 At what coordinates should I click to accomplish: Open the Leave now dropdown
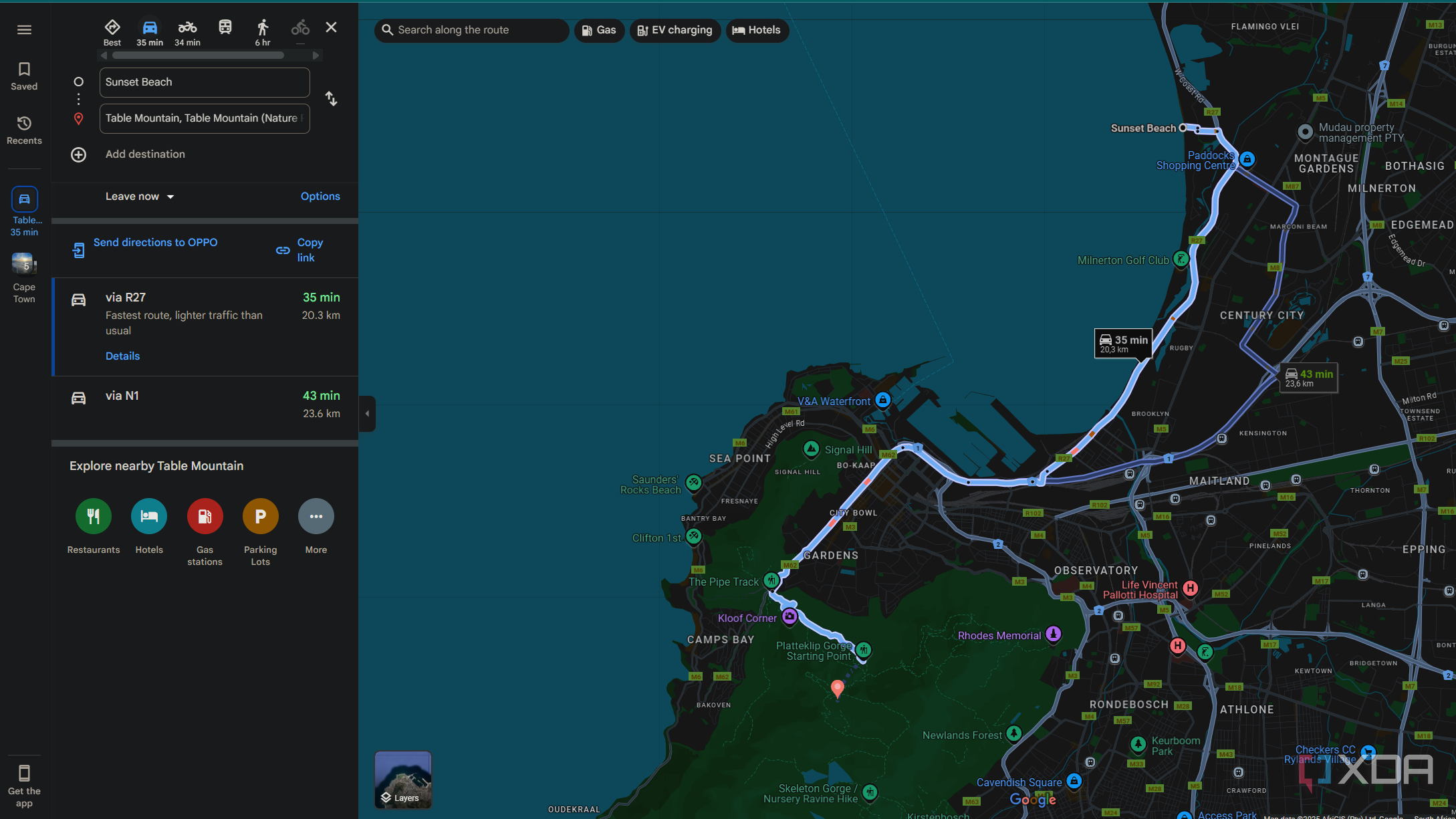[140, 197]
